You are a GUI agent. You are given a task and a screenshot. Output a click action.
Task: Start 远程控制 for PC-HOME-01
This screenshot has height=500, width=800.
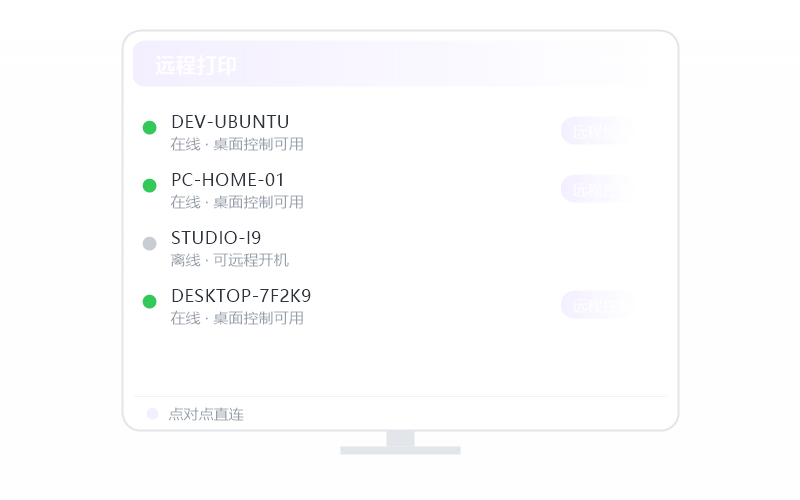click(x=598, y=189)
